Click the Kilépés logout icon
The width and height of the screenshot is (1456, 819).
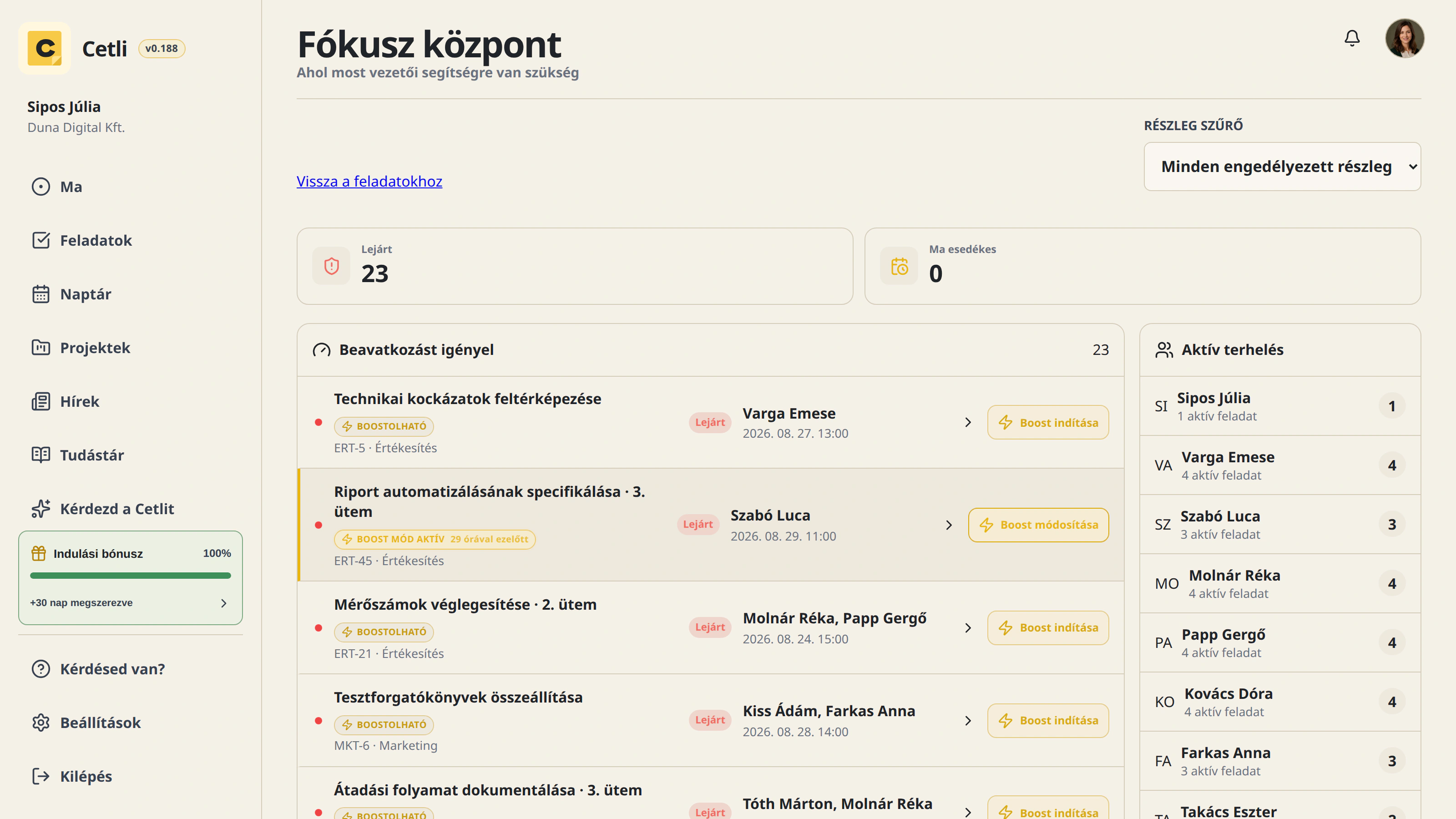pos(40,776)
